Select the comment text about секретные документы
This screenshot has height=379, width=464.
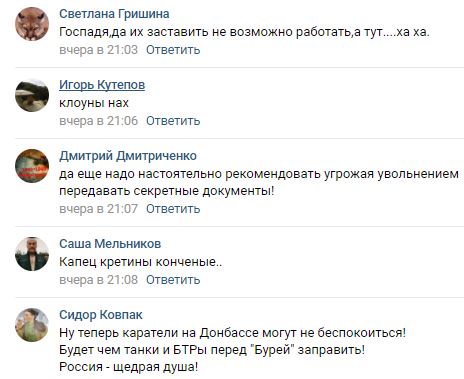259,182
